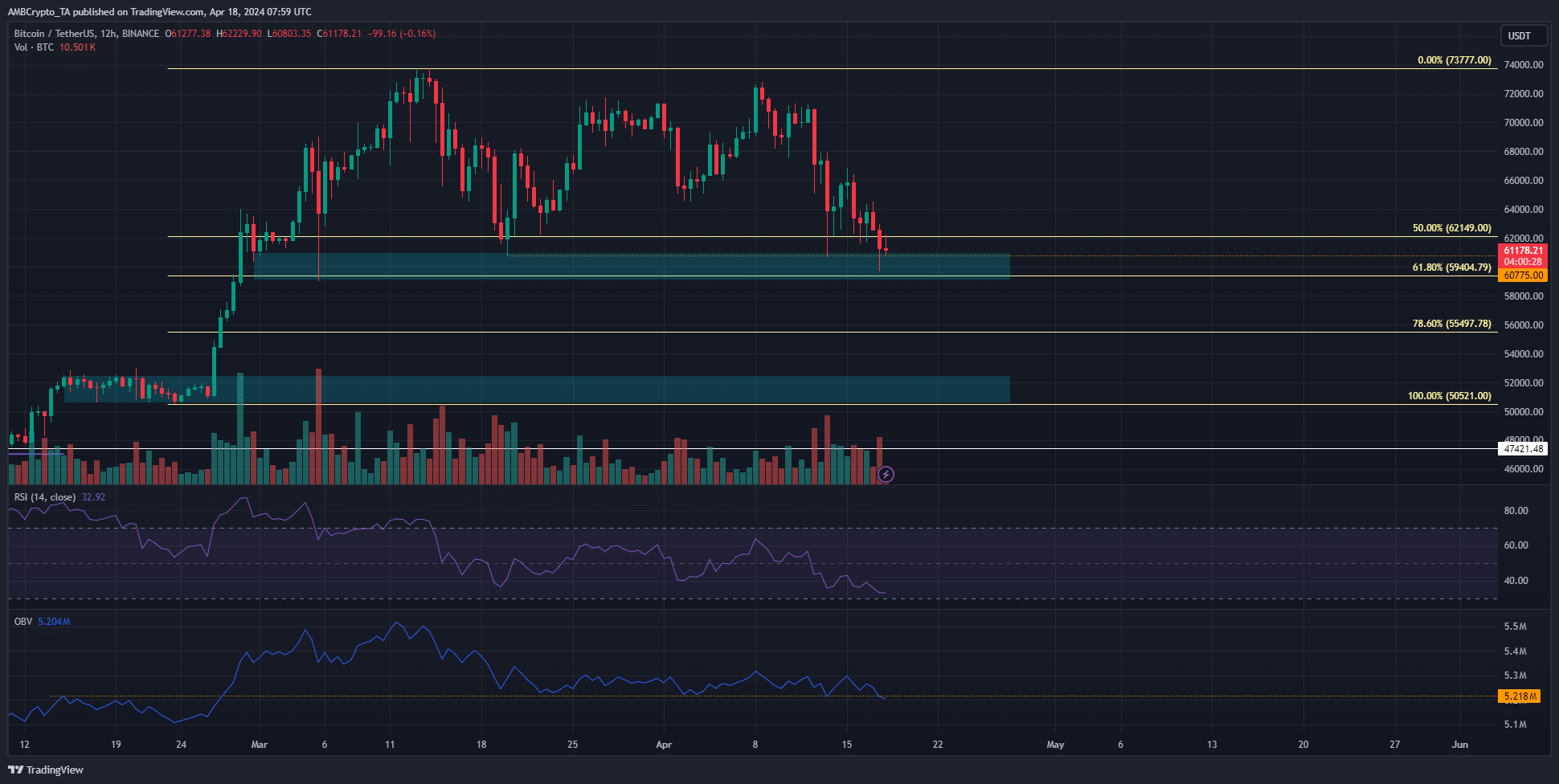1559x784 pixels.
Task: Click the lightning bolt event marker icon
Action: (886, 475)
